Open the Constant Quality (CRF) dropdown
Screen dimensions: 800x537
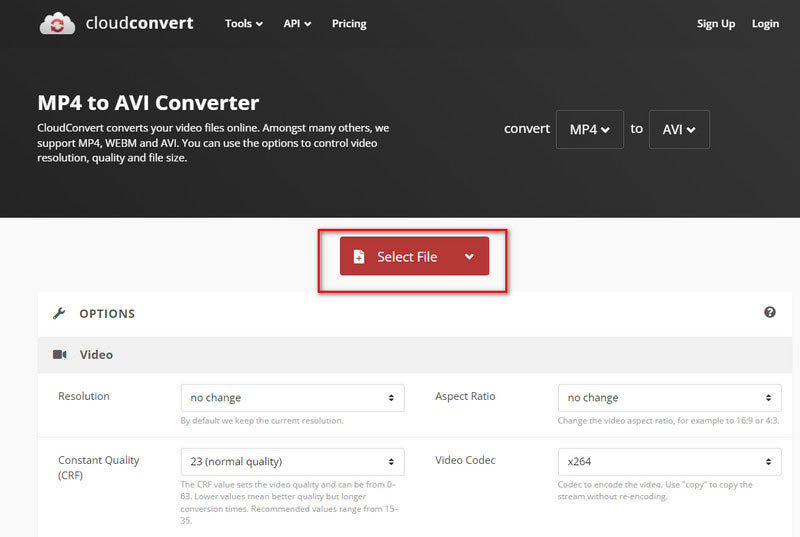click(292, 462)
